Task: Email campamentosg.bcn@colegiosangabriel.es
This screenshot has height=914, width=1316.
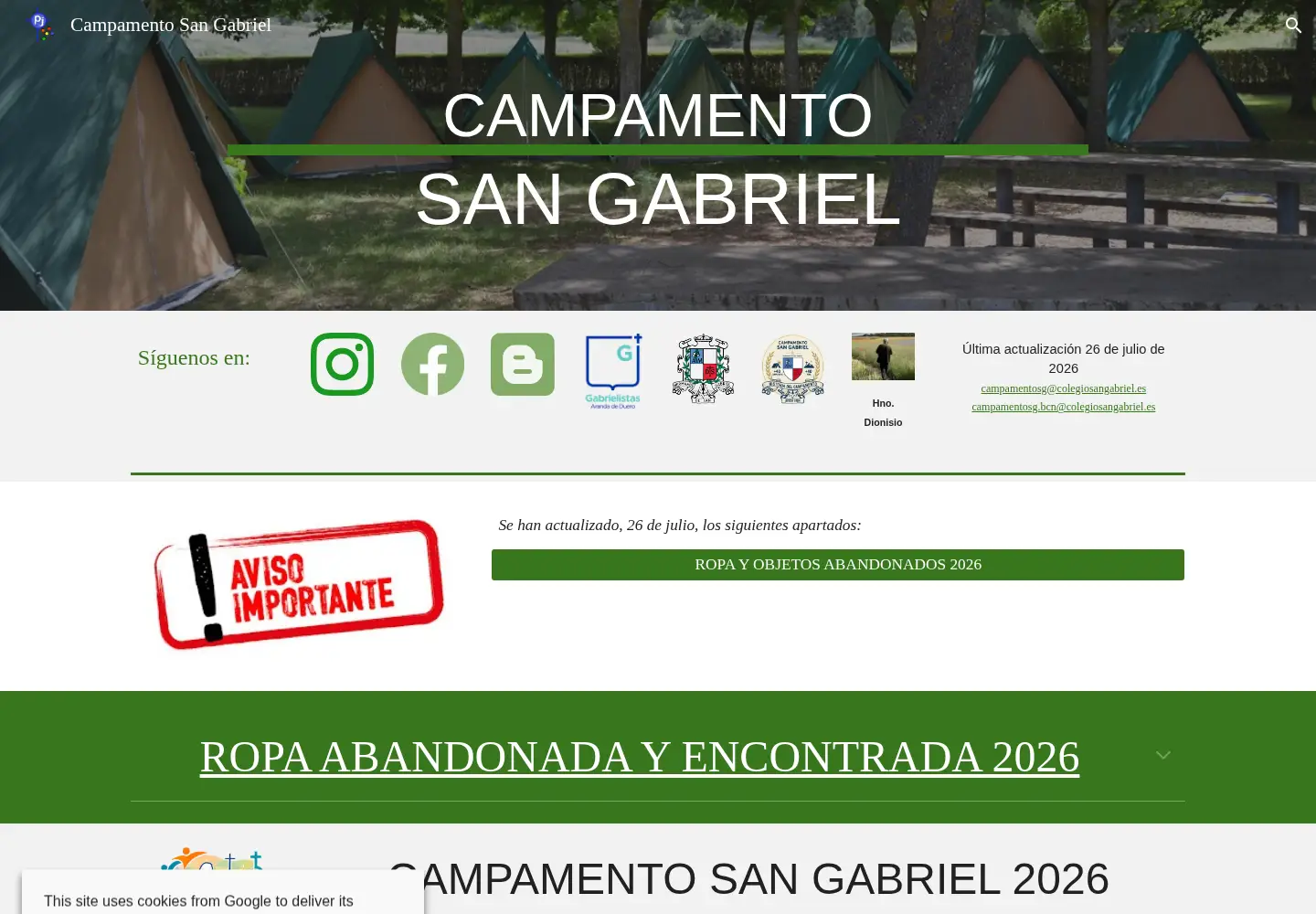Action: coord(1064,407)
